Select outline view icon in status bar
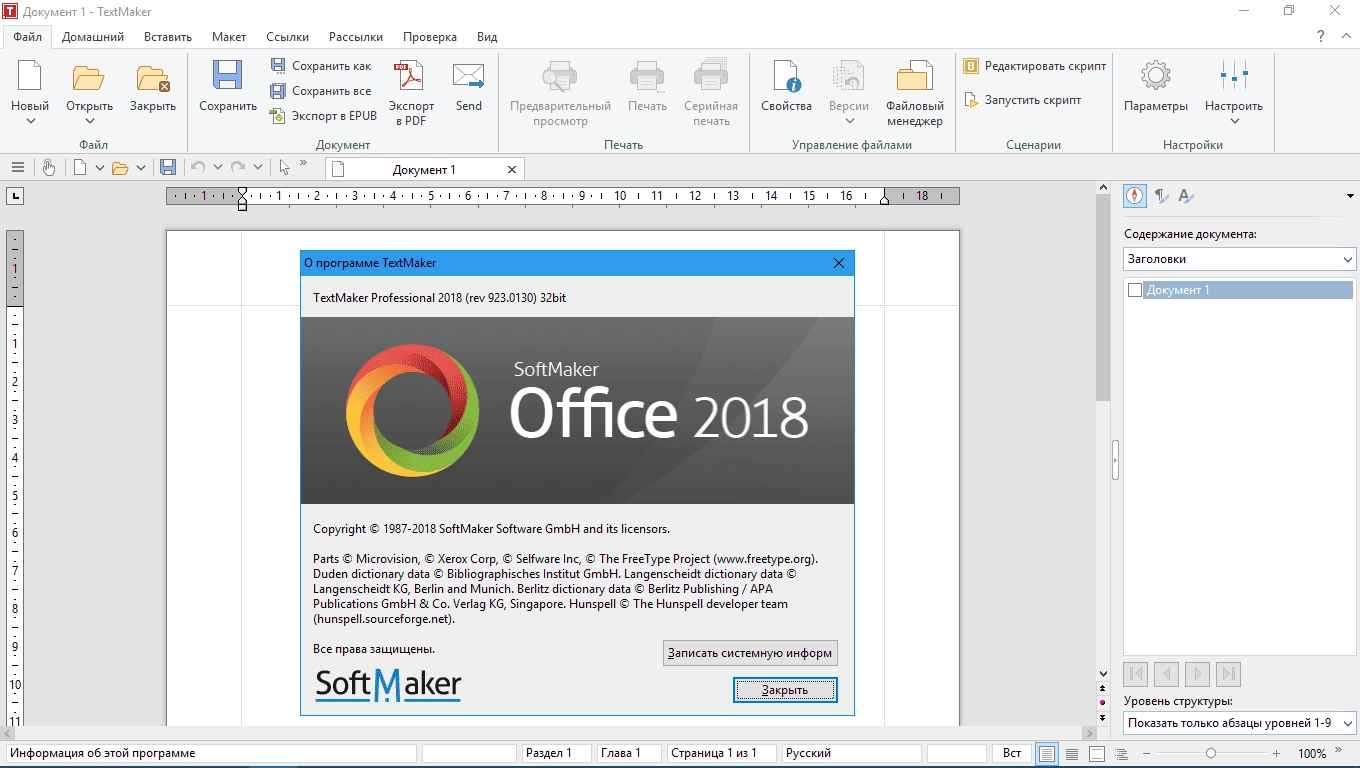This screenshot has height=768, width=1360. pos(1122,753)
